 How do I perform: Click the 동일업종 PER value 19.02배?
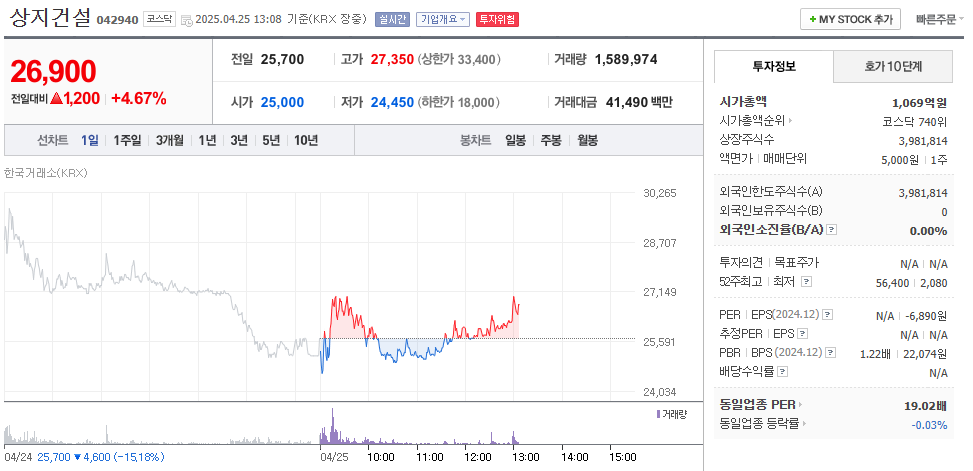(926, 406)
